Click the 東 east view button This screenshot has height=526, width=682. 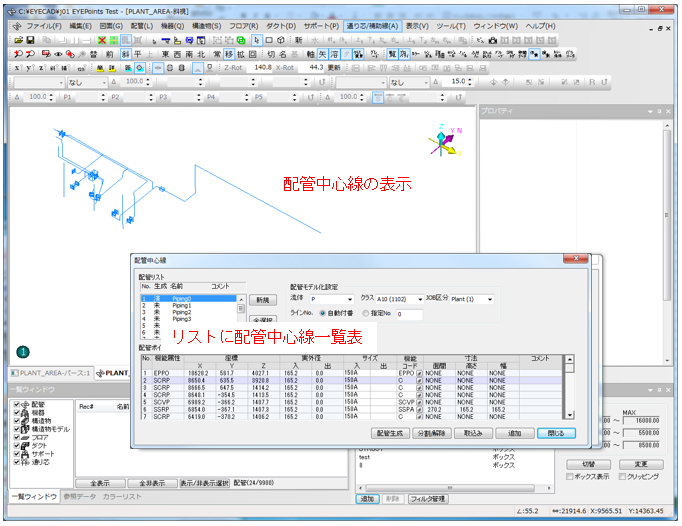point(165,54)
